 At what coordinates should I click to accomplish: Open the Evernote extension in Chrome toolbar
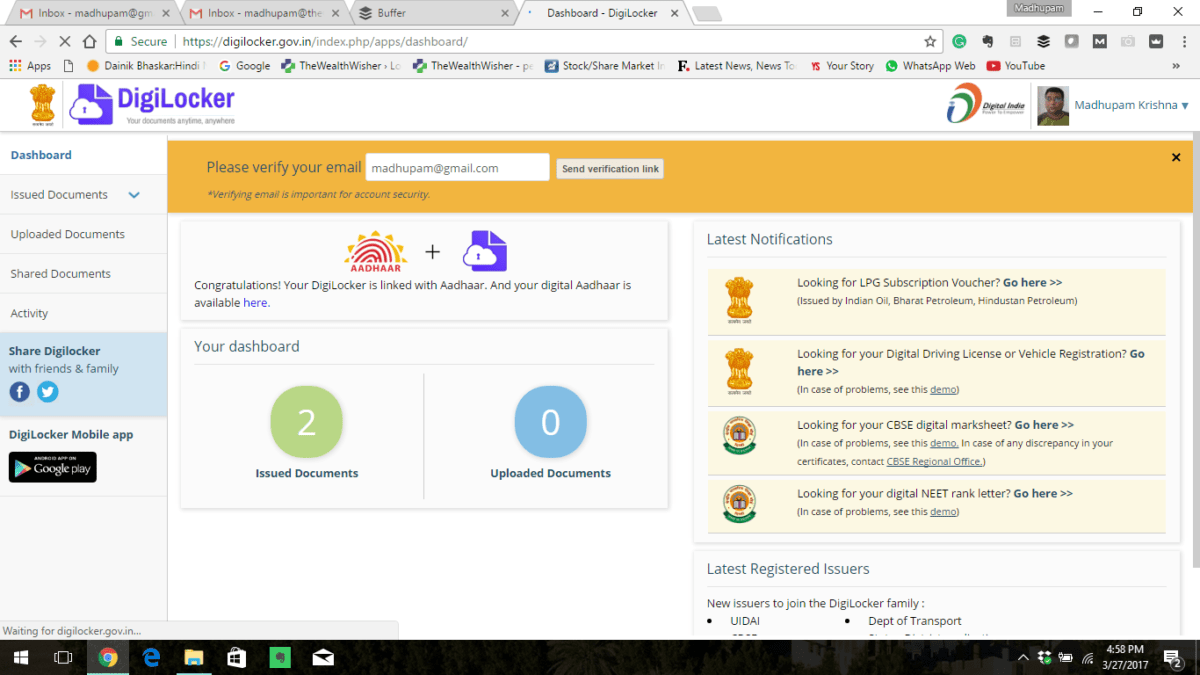988,42
